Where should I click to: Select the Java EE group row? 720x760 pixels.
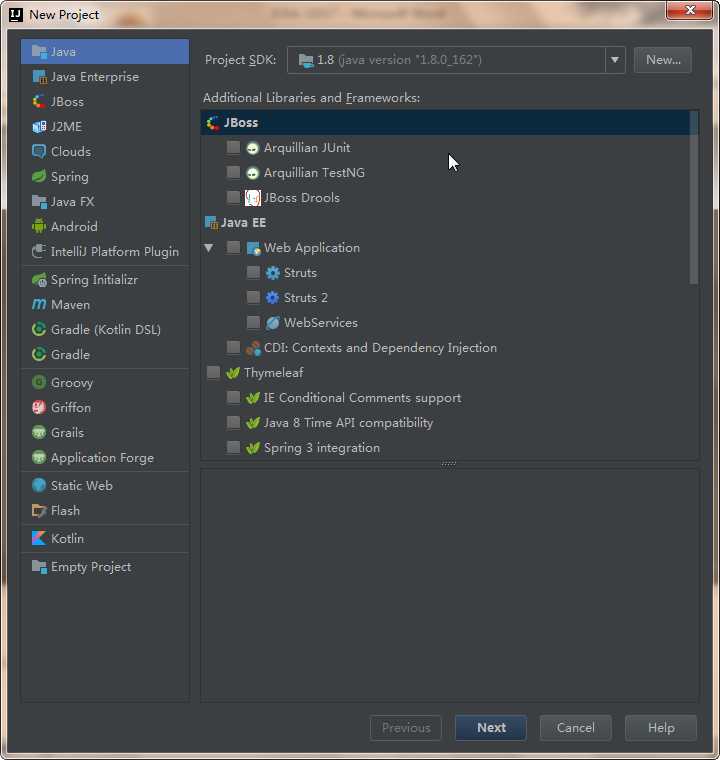(446, 222)
